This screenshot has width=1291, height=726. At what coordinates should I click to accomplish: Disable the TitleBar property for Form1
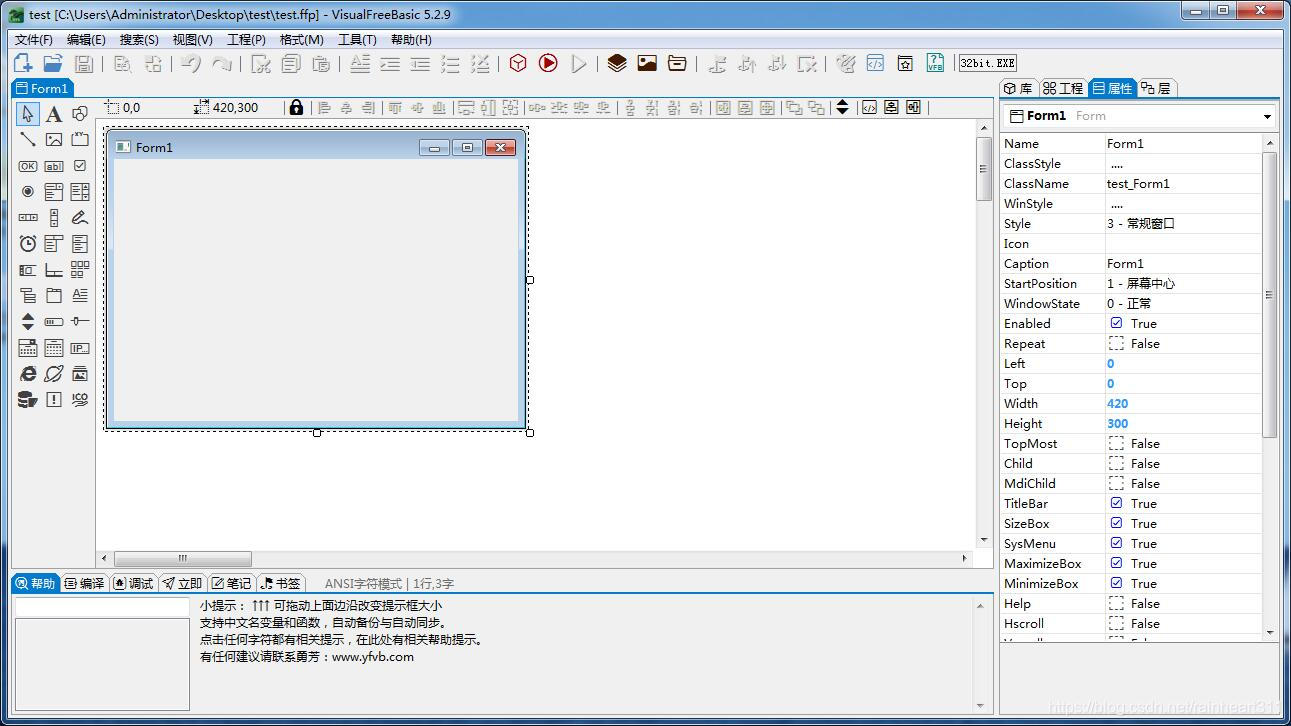1116,503
